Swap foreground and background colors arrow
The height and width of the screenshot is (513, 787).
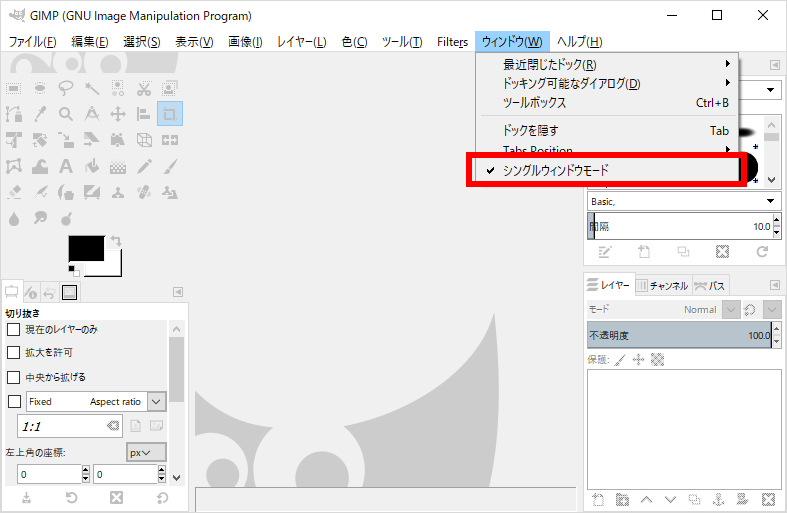[x=116, y=241]
